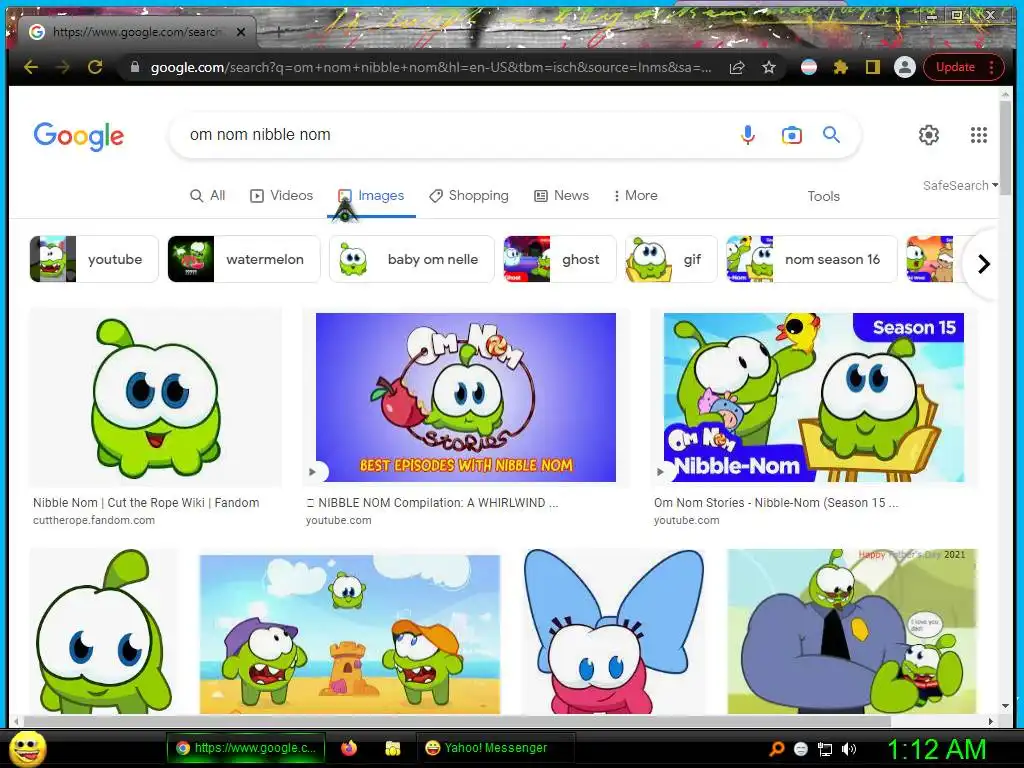
Task: Select the 'ghost' suggestion chip
Action: (x=559, y=259)
